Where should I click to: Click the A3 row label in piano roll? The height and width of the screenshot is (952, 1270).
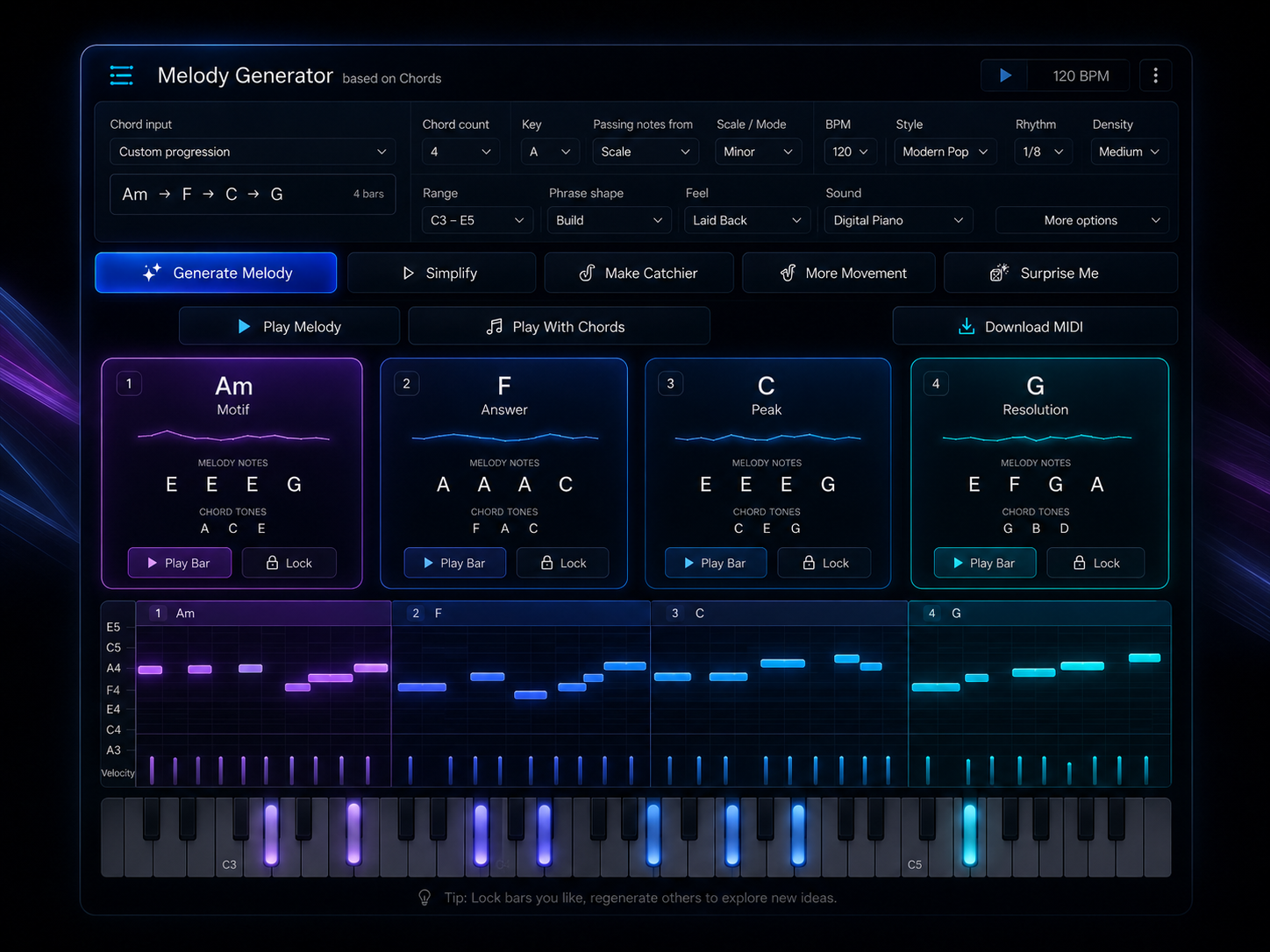click(113, 750)
